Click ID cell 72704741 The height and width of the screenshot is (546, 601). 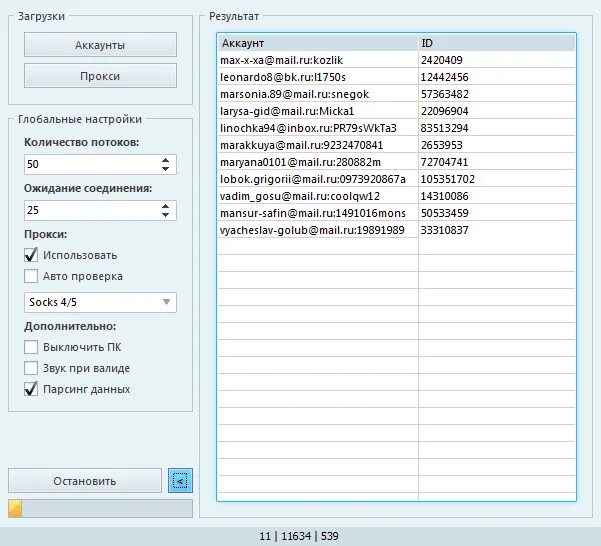(497, 162)
